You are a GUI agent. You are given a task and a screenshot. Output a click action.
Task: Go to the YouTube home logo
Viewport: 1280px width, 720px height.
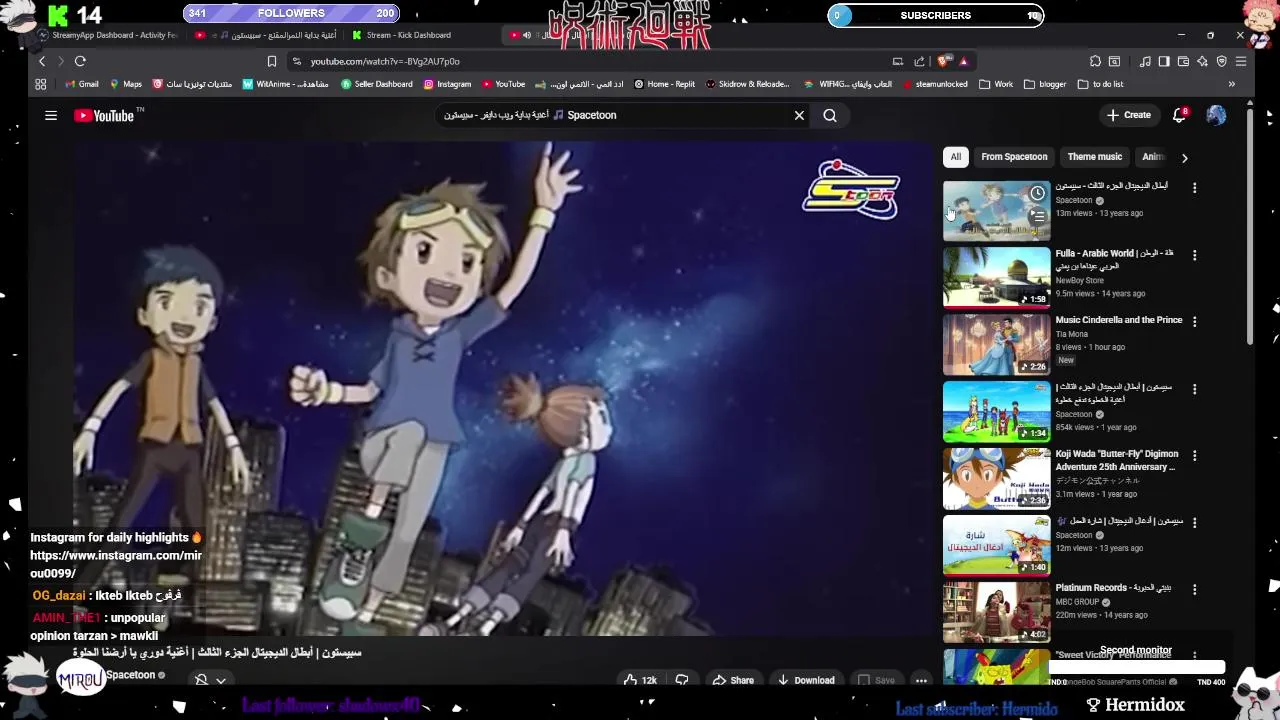coord(104,116)
